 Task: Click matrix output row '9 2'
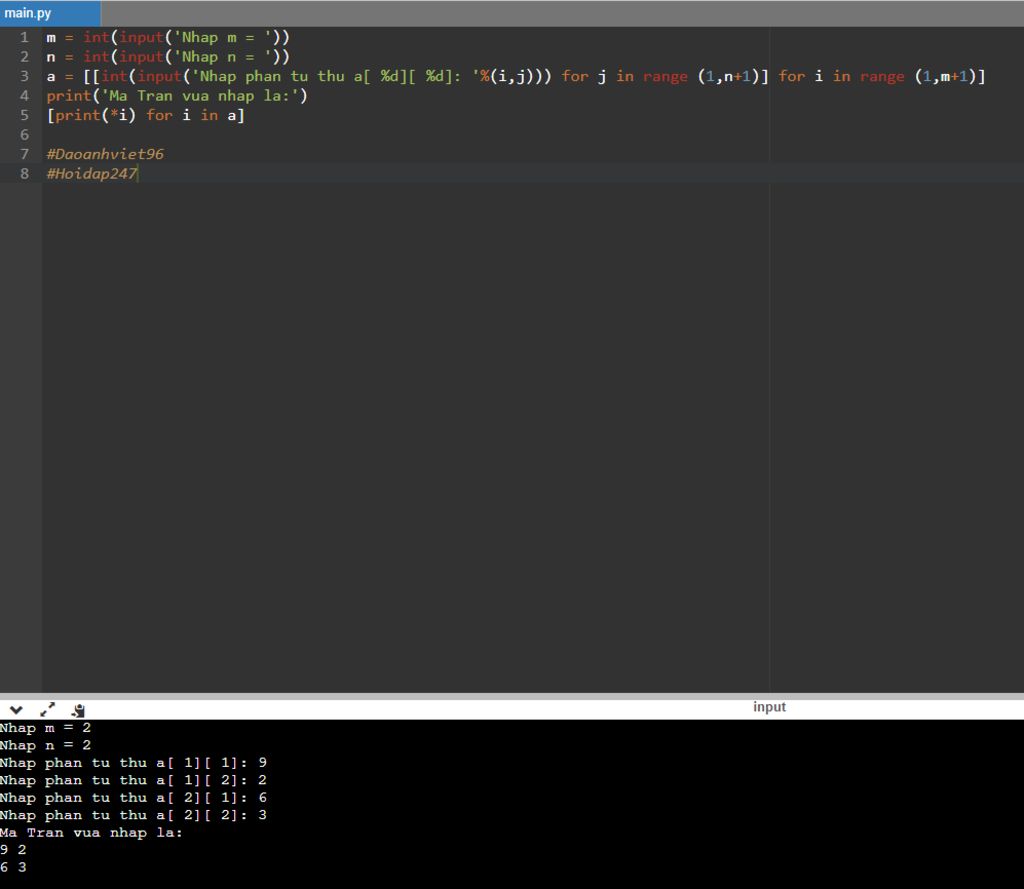(x=13, y=850)
